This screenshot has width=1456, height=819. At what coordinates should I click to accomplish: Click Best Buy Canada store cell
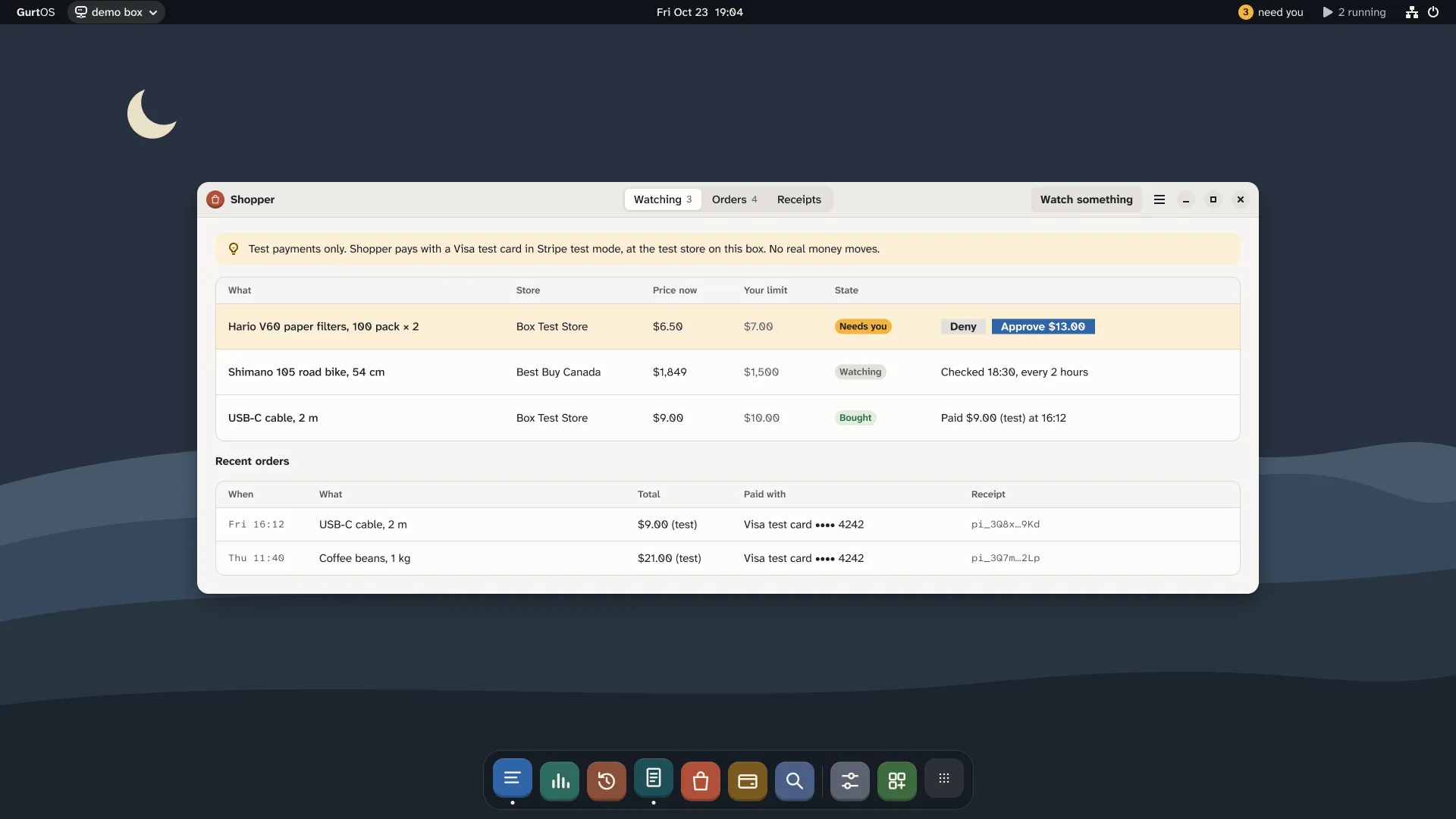(x=558, y=372)
